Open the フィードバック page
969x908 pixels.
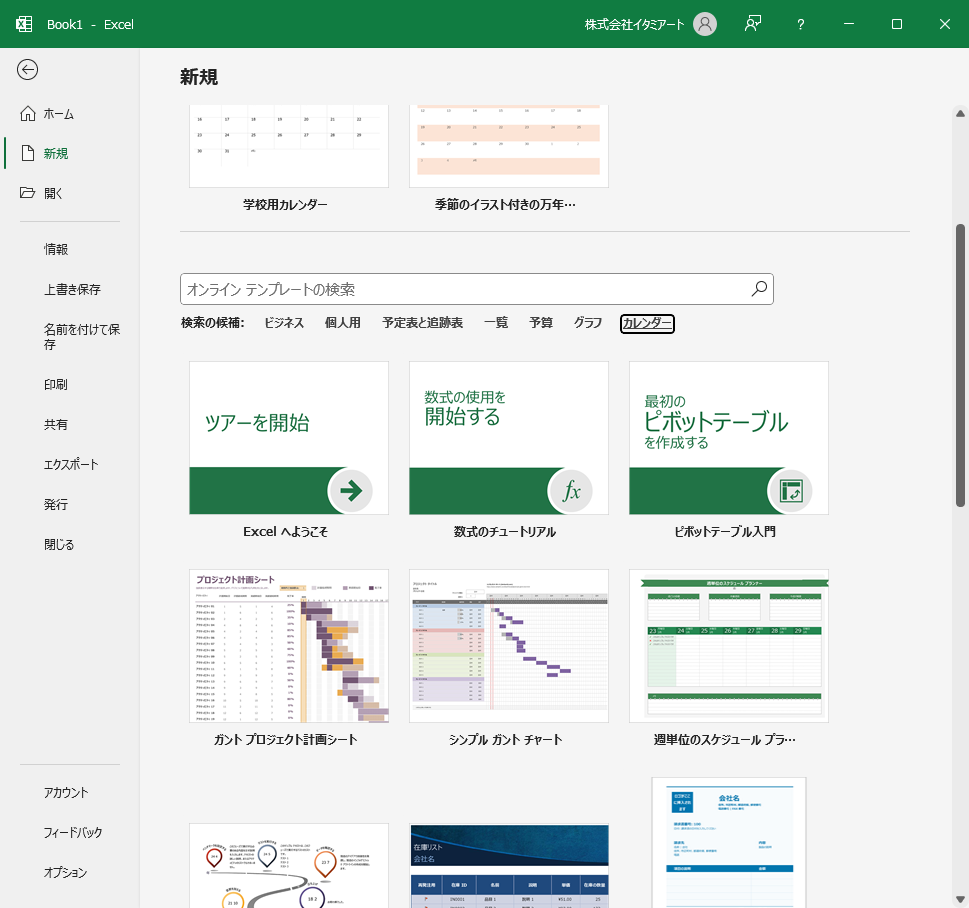[x=72, y=833]
